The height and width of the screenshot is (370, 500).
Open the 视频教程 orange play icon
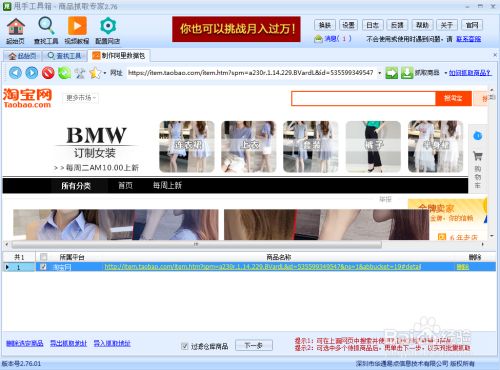click(77, 26)
